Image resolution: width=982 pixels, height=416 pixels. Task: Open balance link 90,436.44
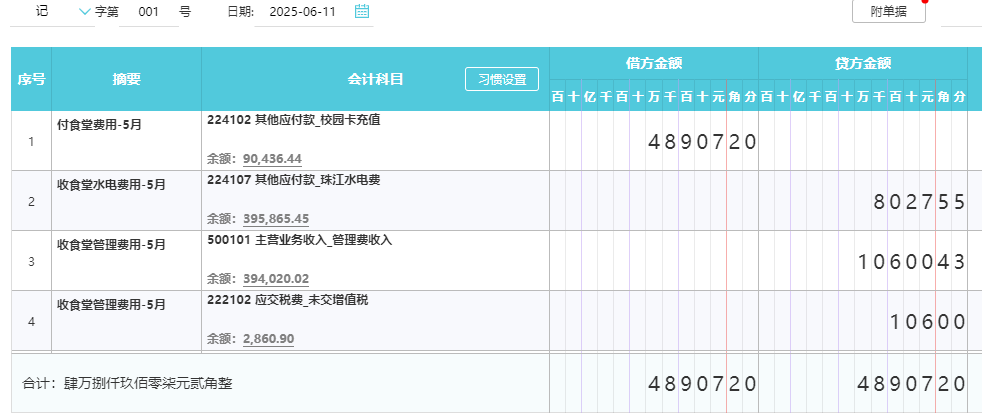pyautogui.click(x=272, y=159)
